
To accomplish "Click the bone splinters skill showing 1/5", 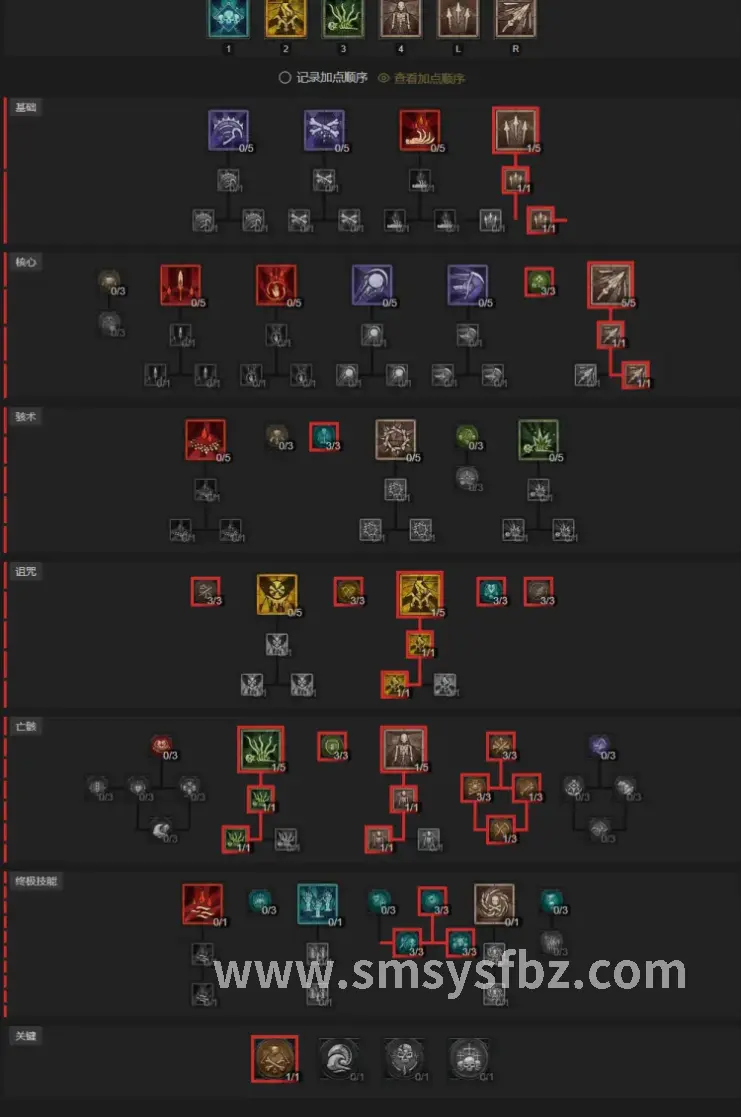I will pyautogui.click(x=516, y=130).
